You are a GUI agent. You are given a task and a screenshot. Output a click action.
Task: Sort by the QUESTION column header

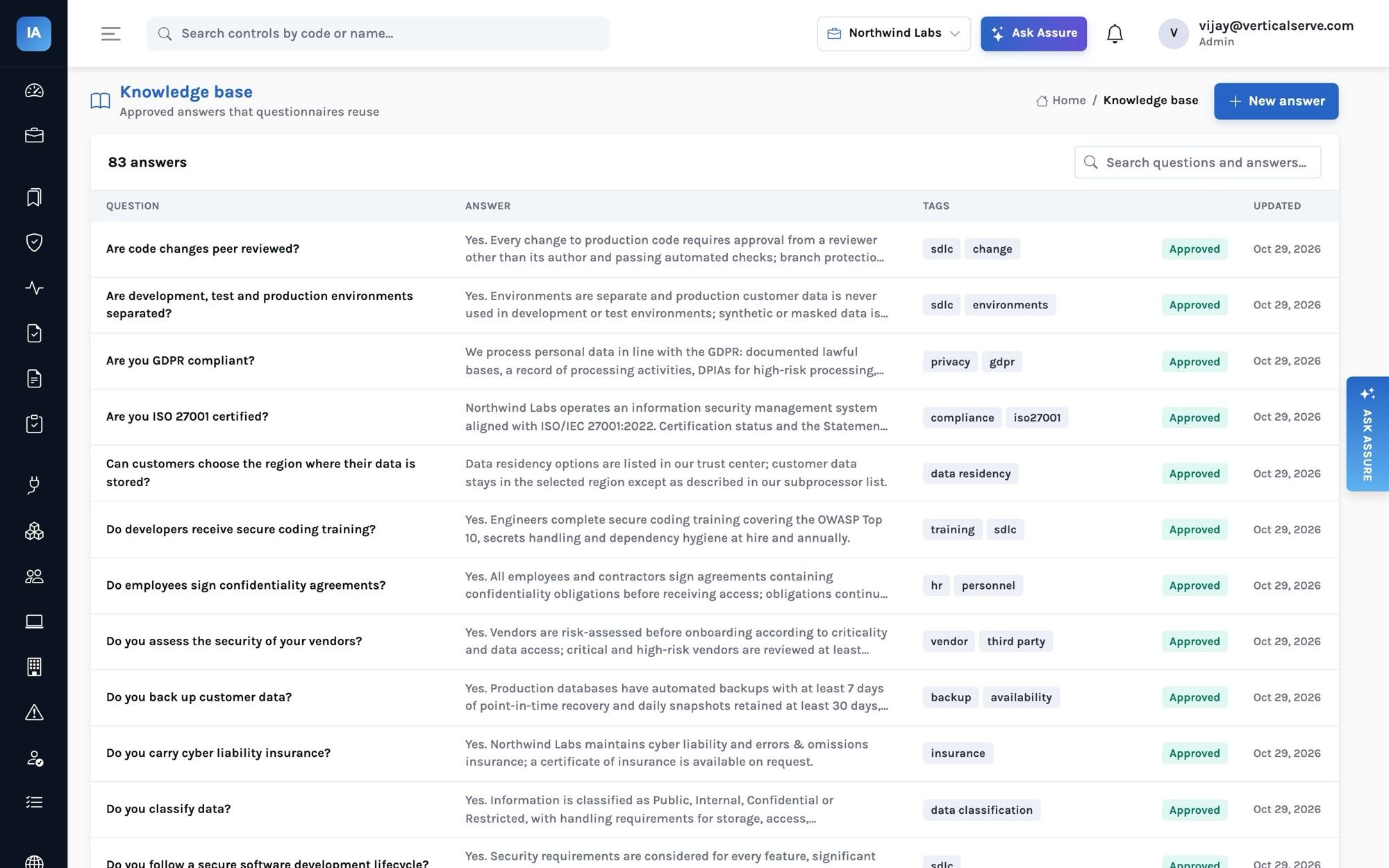(x=133, y=206)
